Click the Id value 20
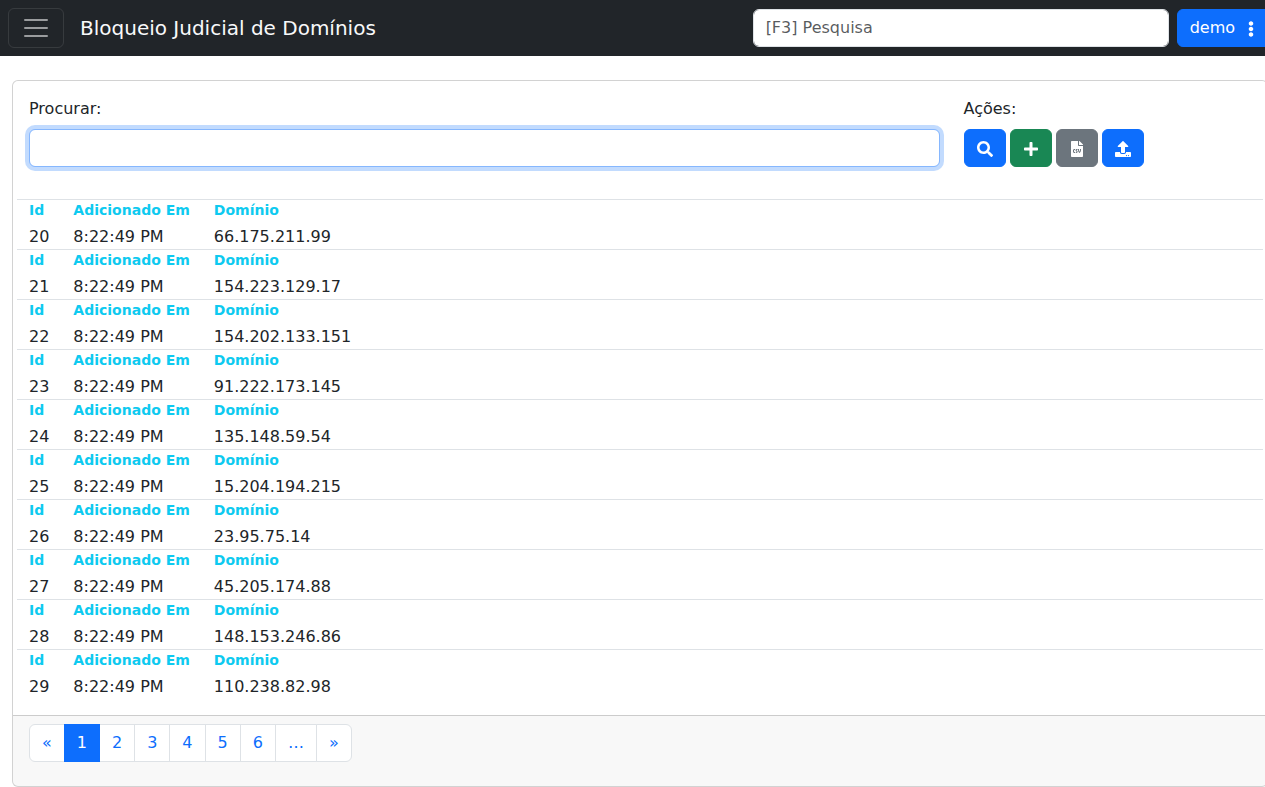The image size is (1265, 787). [x=39, y=237]
